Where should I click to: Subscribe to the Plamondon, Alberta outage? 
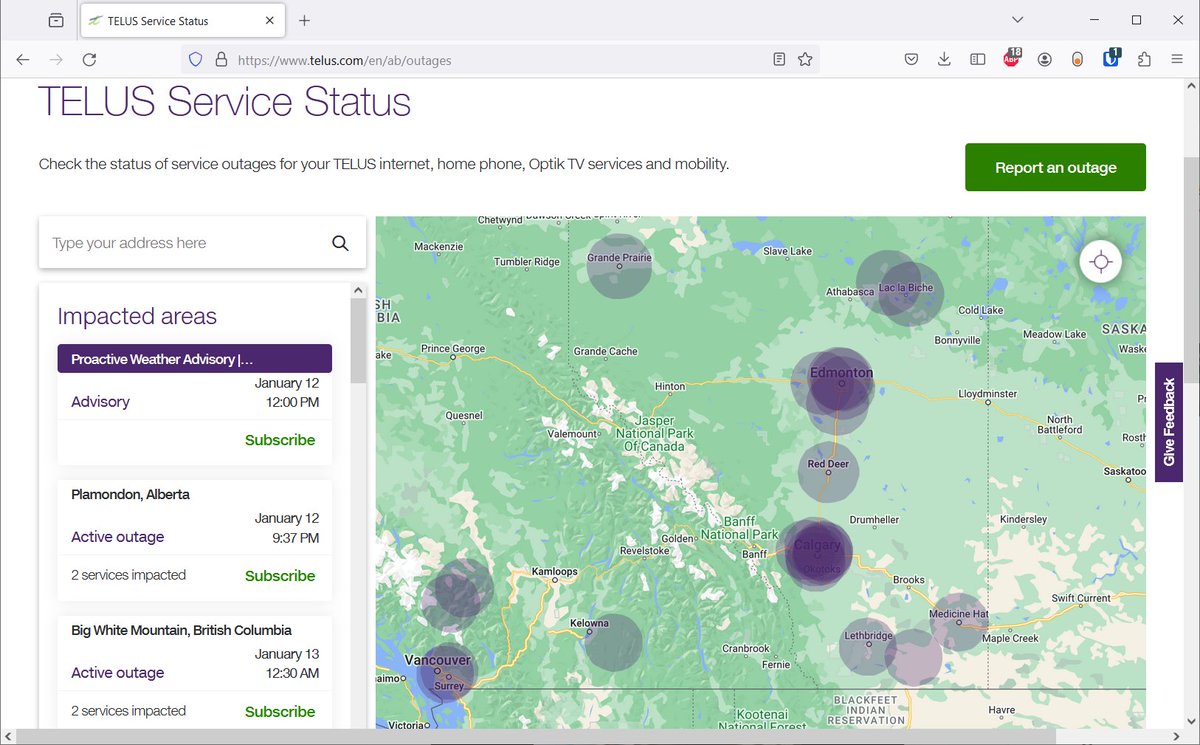[x=280, y=576]
